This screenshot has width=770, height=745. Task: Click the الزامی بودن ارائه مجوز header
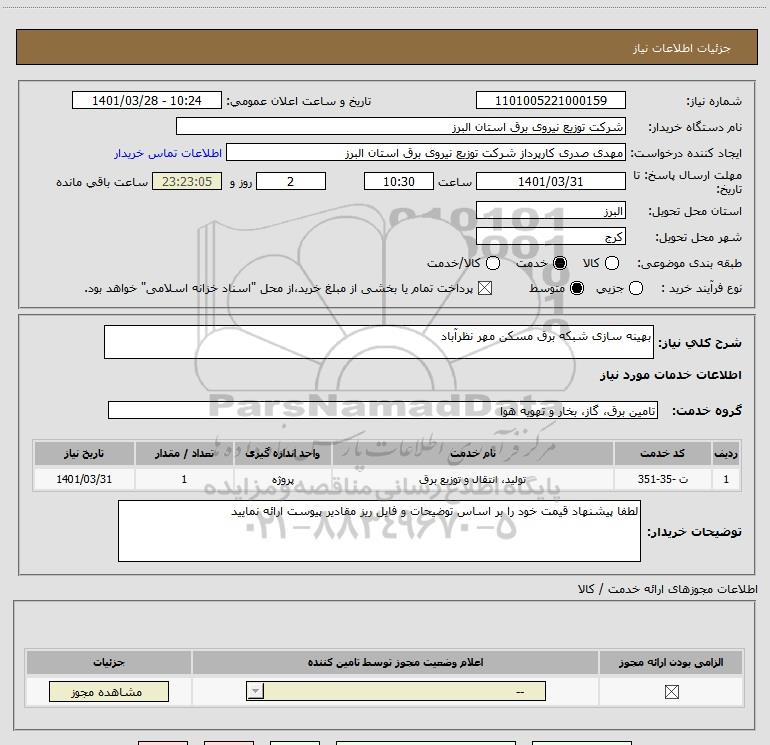671,662
